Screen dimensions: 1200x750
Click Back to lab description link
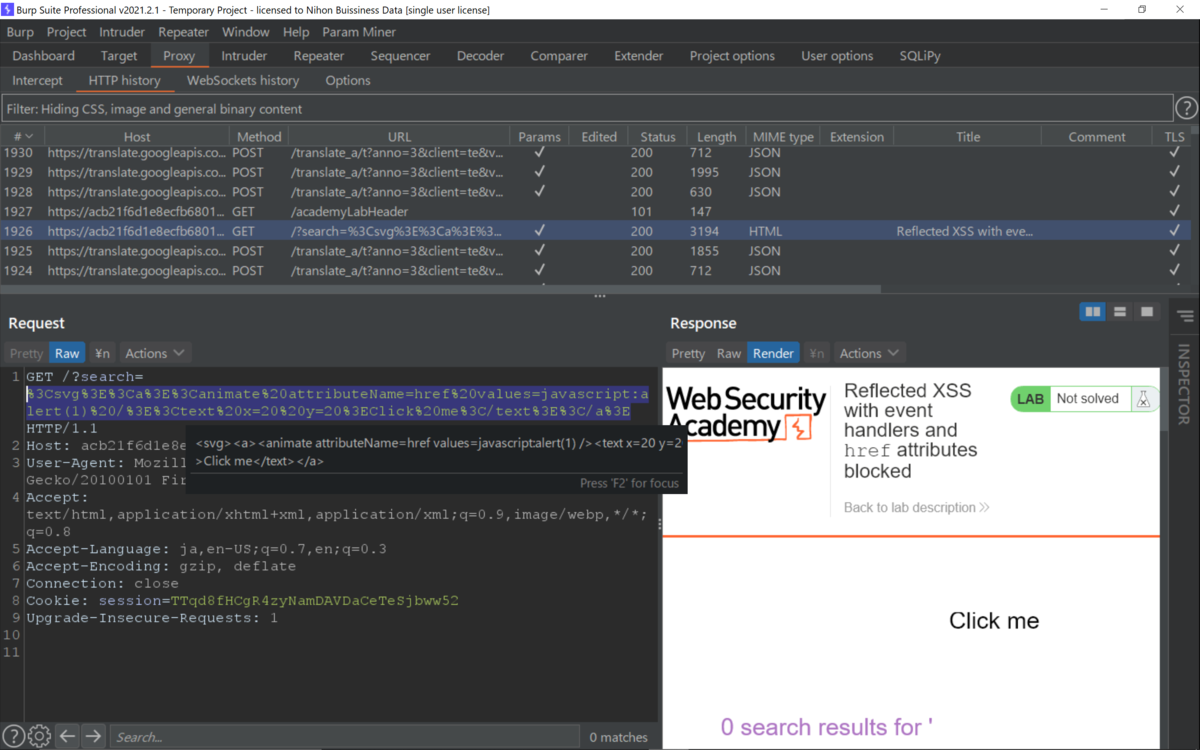(x=916, y=507)
